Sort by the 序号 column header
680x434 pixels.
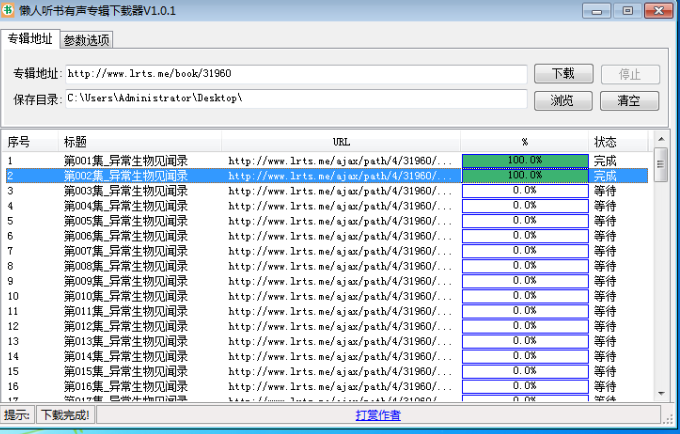click(19, 142)
